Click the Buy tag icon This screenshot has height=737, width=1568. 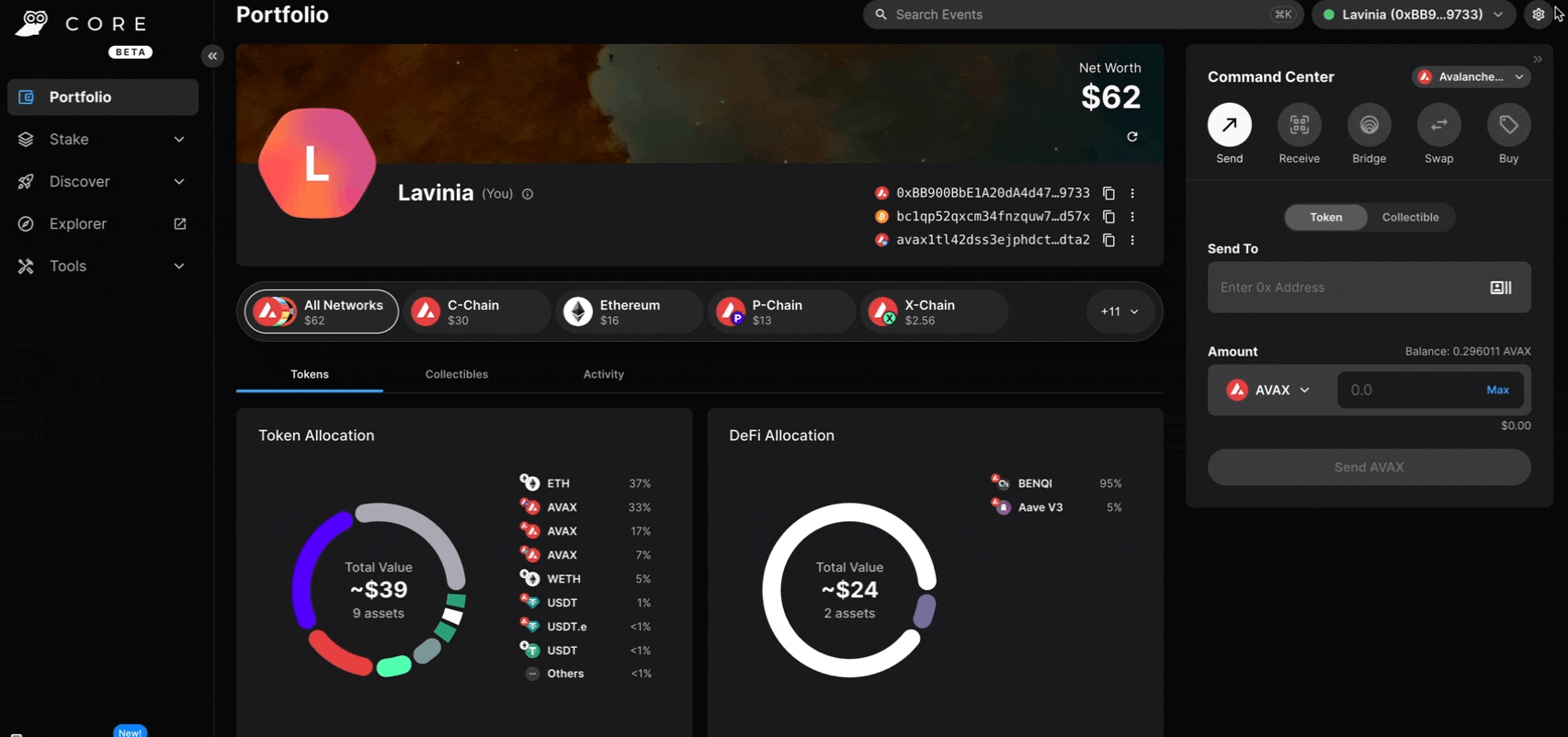point(1508,125)
